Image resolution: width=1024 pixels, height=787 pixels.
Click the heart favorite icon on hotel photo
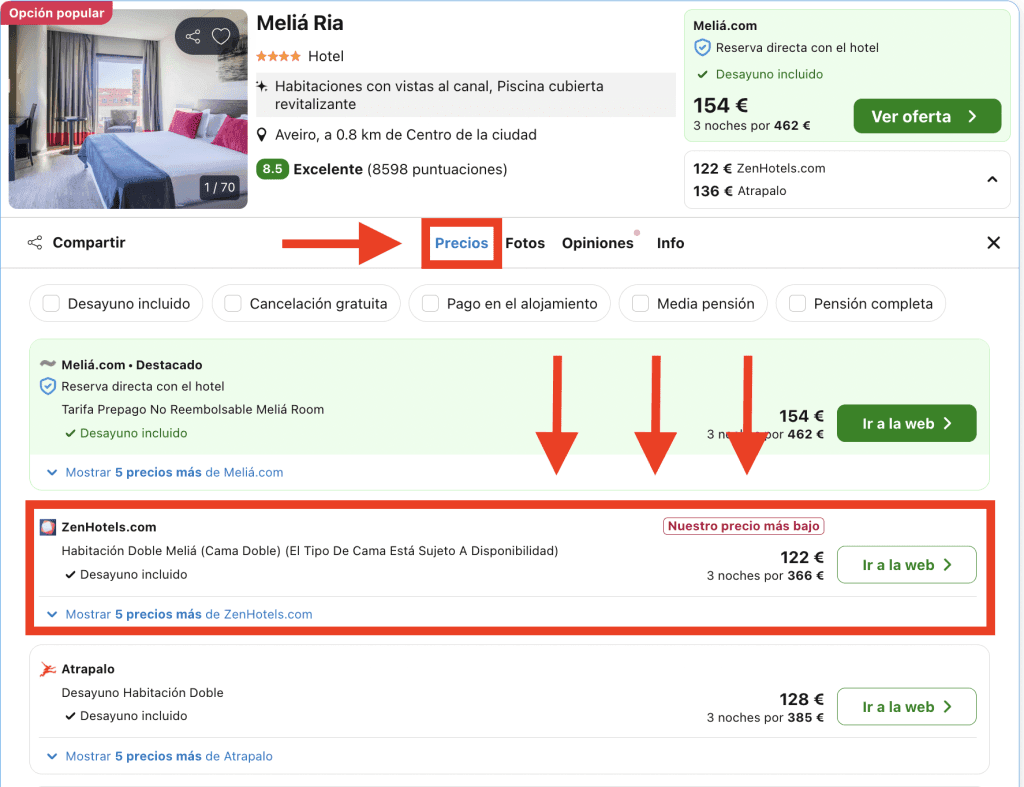tap(221, 37)
